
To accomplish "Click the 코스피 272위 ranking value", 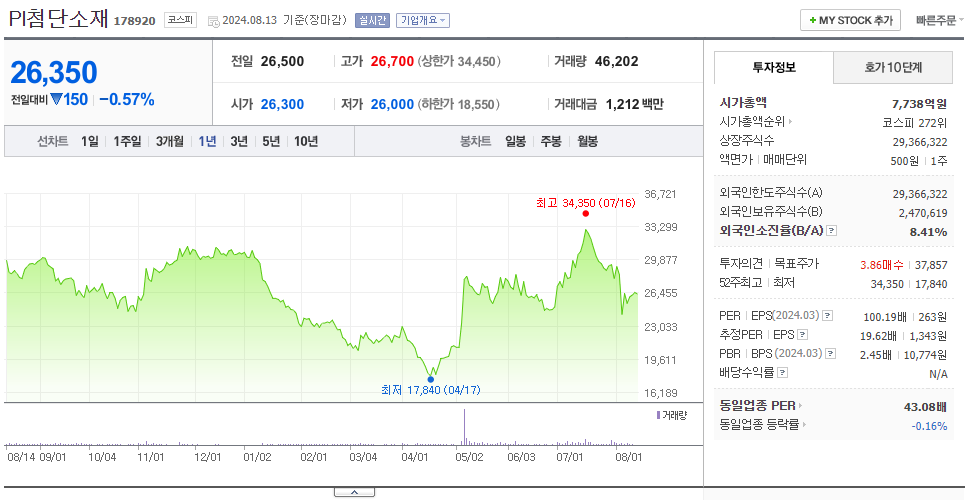I will point(915,122).
